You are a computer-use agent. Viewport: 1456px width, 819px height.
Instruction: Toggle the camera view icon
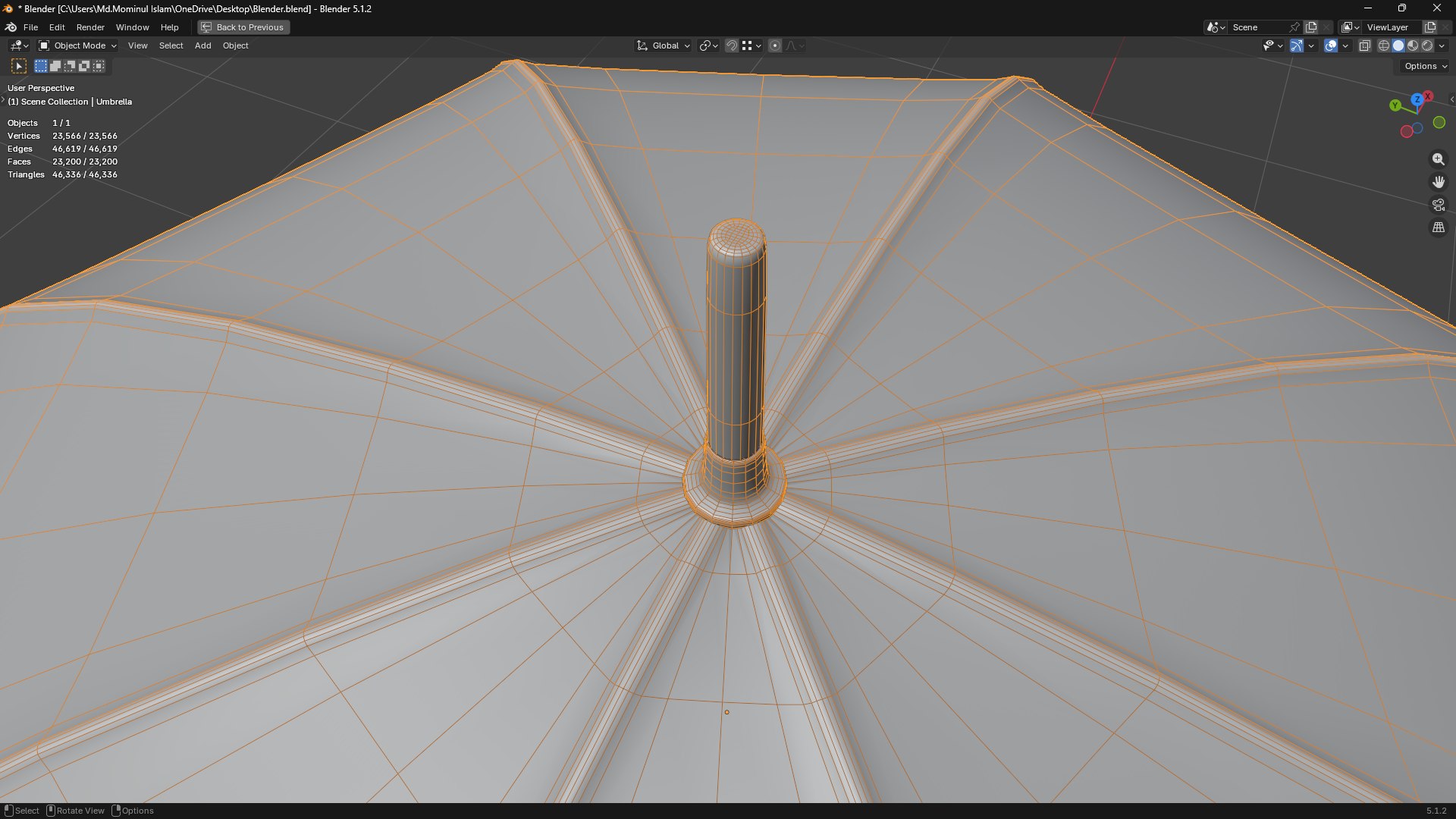[1438, 205]
